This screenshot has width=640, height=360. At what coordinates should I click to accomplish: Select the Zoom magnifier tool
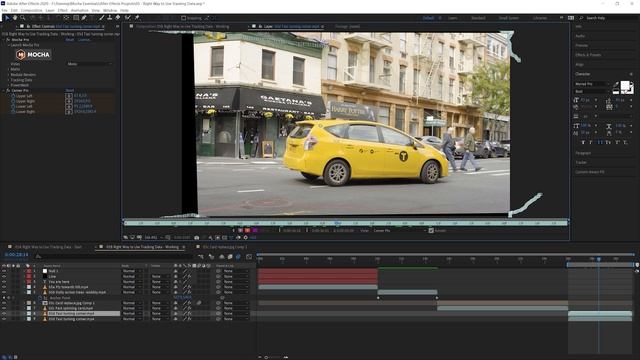tap(23, 18)
